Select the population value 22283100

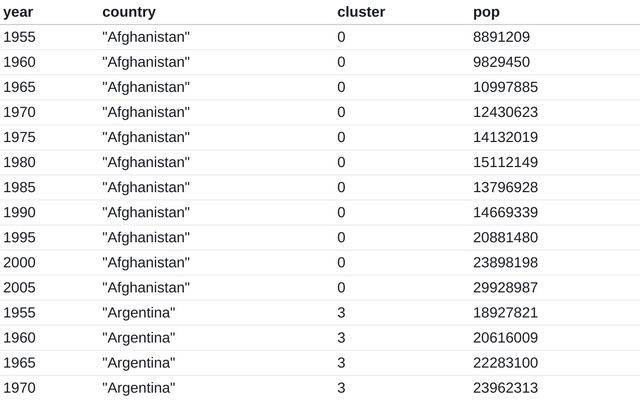[x=505, y=362]
